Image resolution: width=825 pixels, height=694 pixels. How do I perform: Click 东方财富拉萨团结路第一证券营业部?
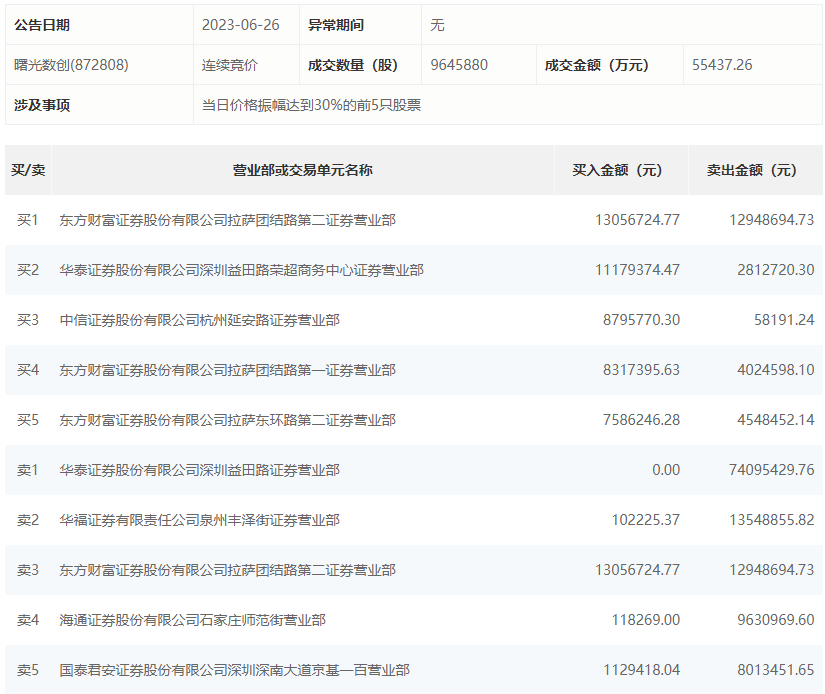[x=227, y=369]
